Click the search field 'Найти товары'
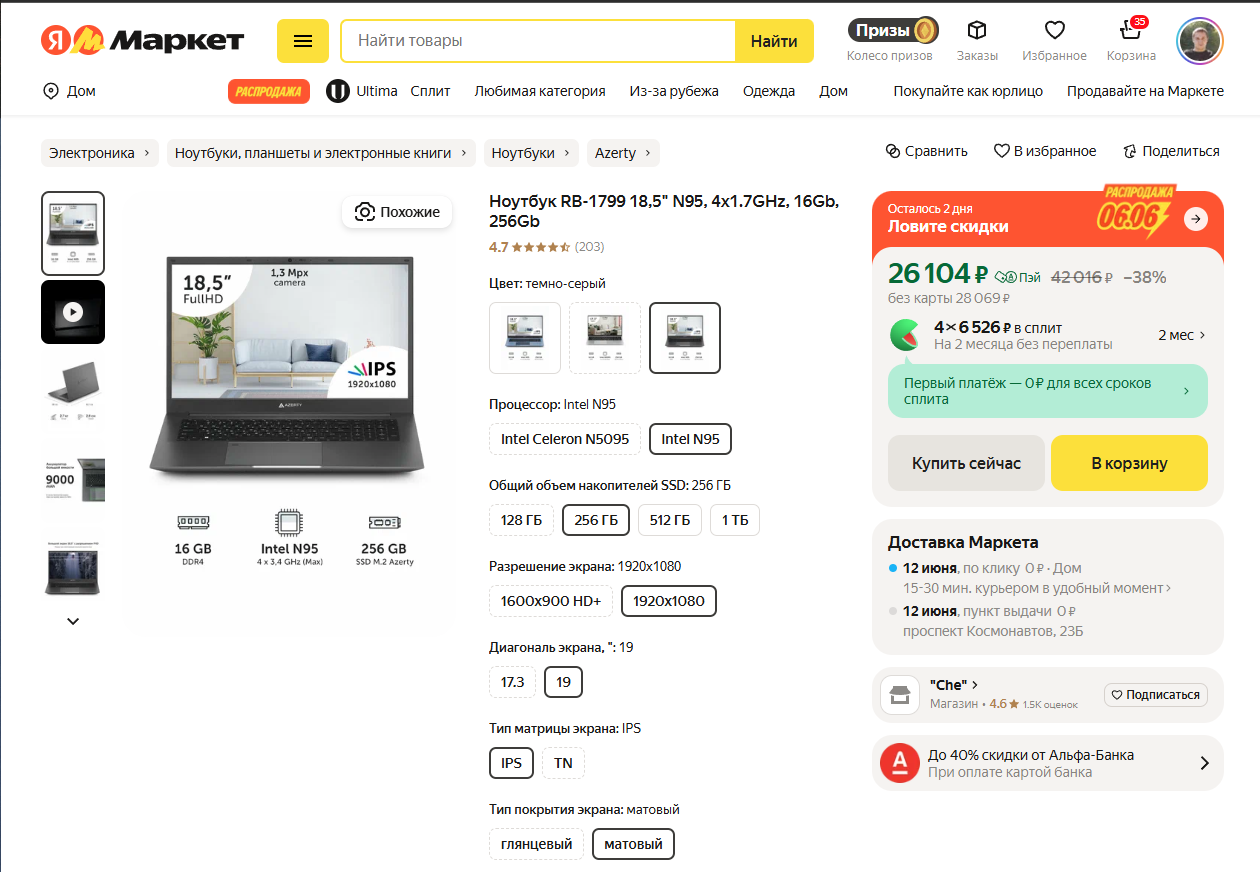 [538, 41]
